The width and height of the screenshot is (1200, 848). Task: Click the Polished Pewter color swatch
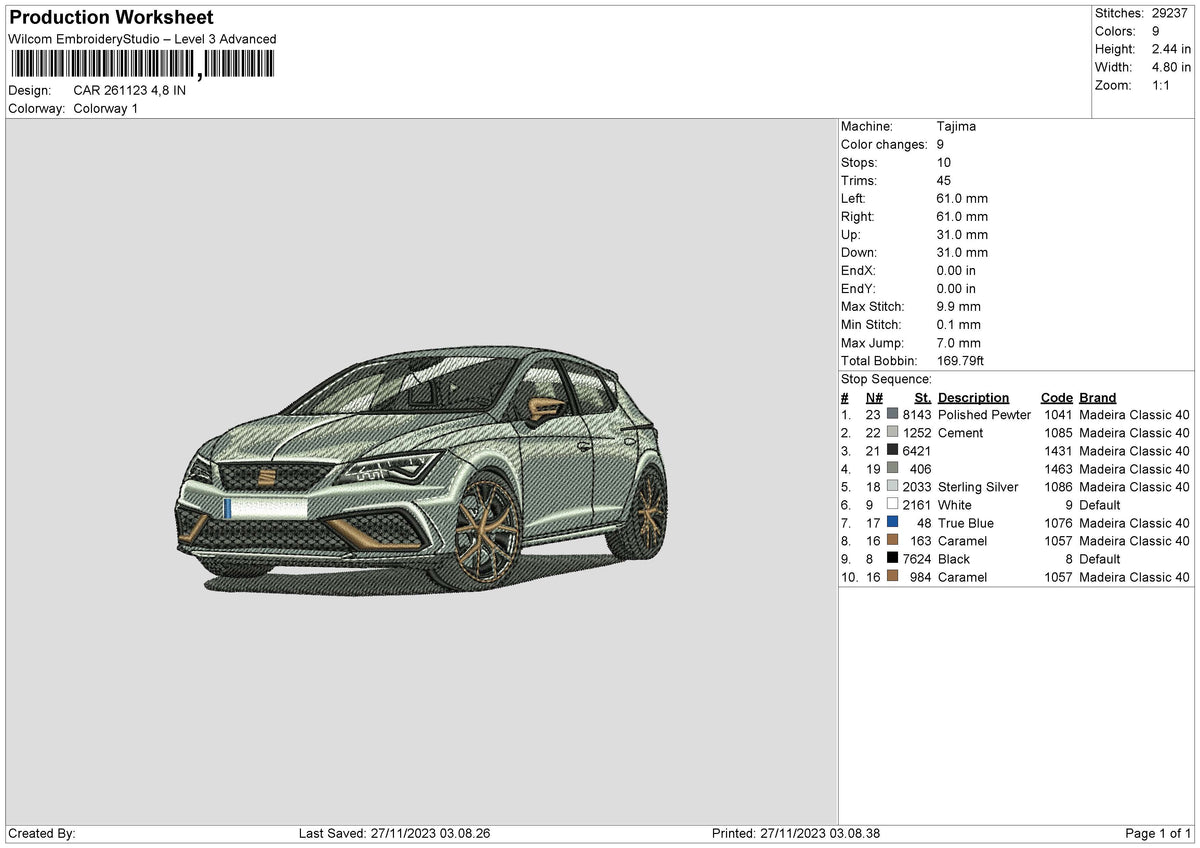tap(892, 415)
